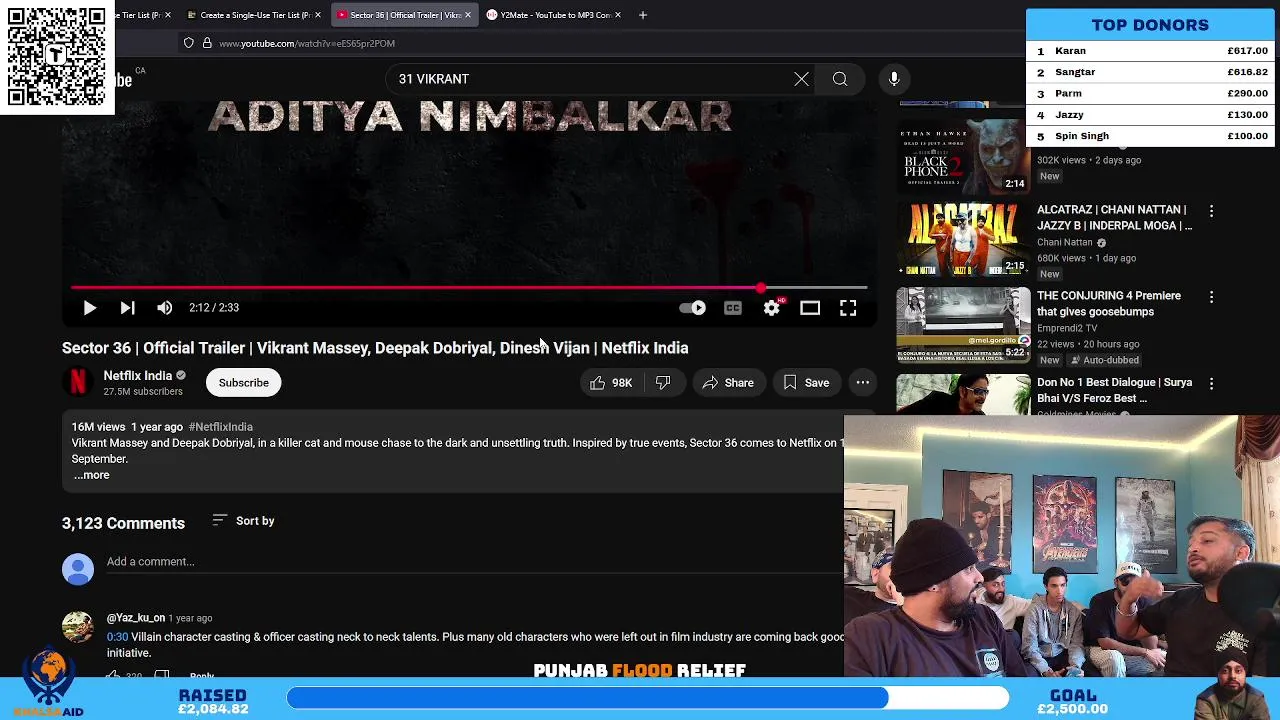This screenshot has width=1280, height=720.
Task: Mute the video player volume
Action: tap(165, 308)
